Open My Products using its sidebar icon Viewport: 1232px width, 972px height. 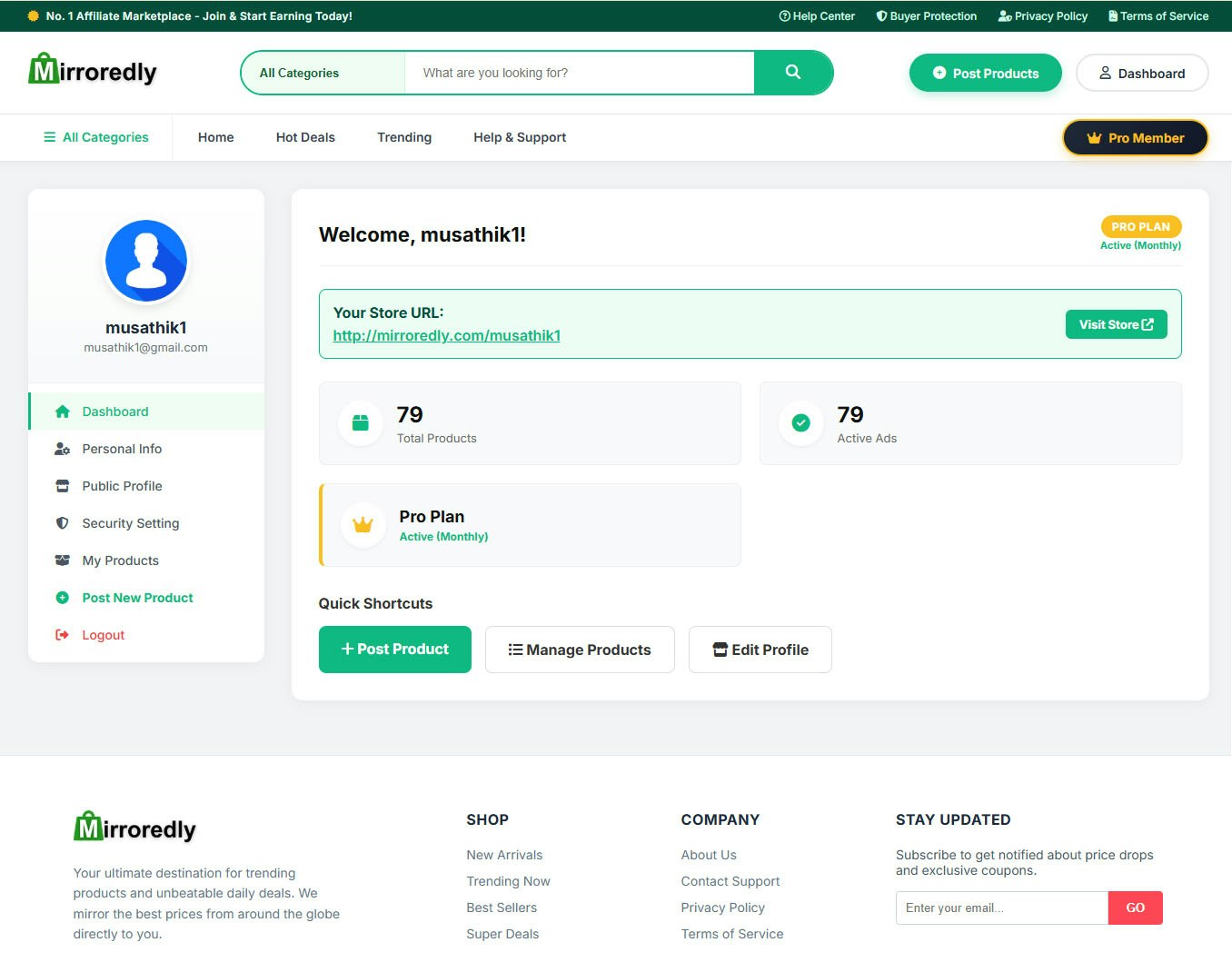coord(62,560)
